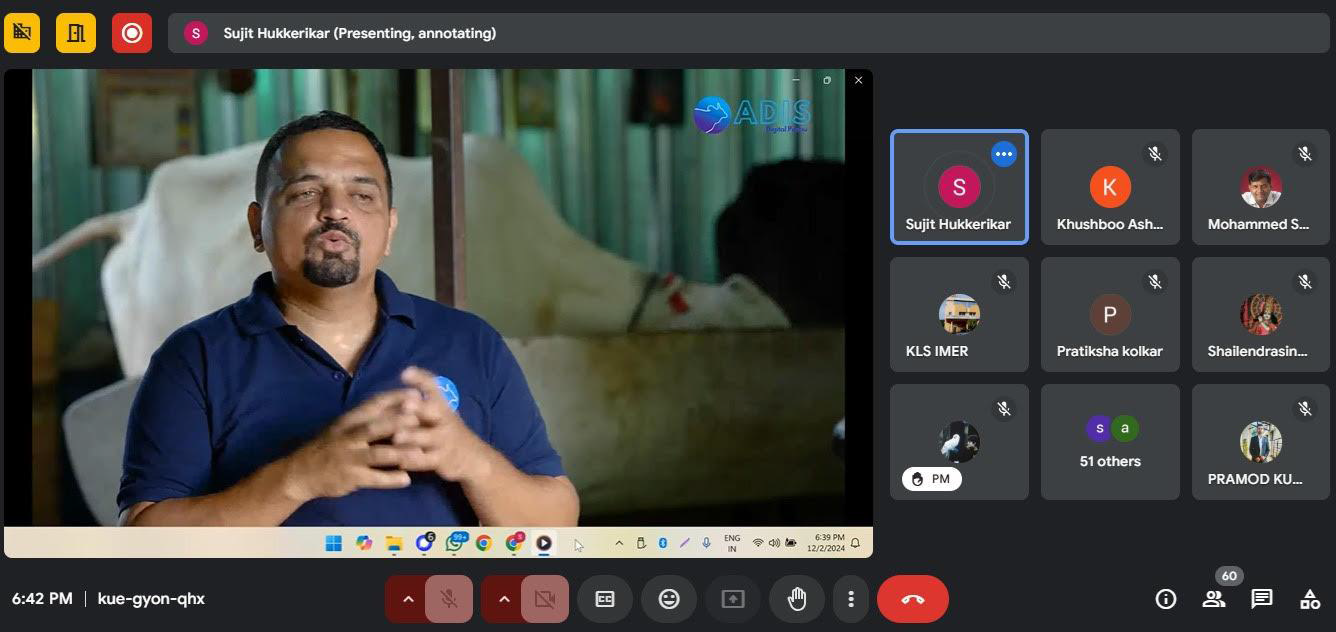
Task: Open options on Sujit Hukkerikar's tile
Action: pos(1003,154)
